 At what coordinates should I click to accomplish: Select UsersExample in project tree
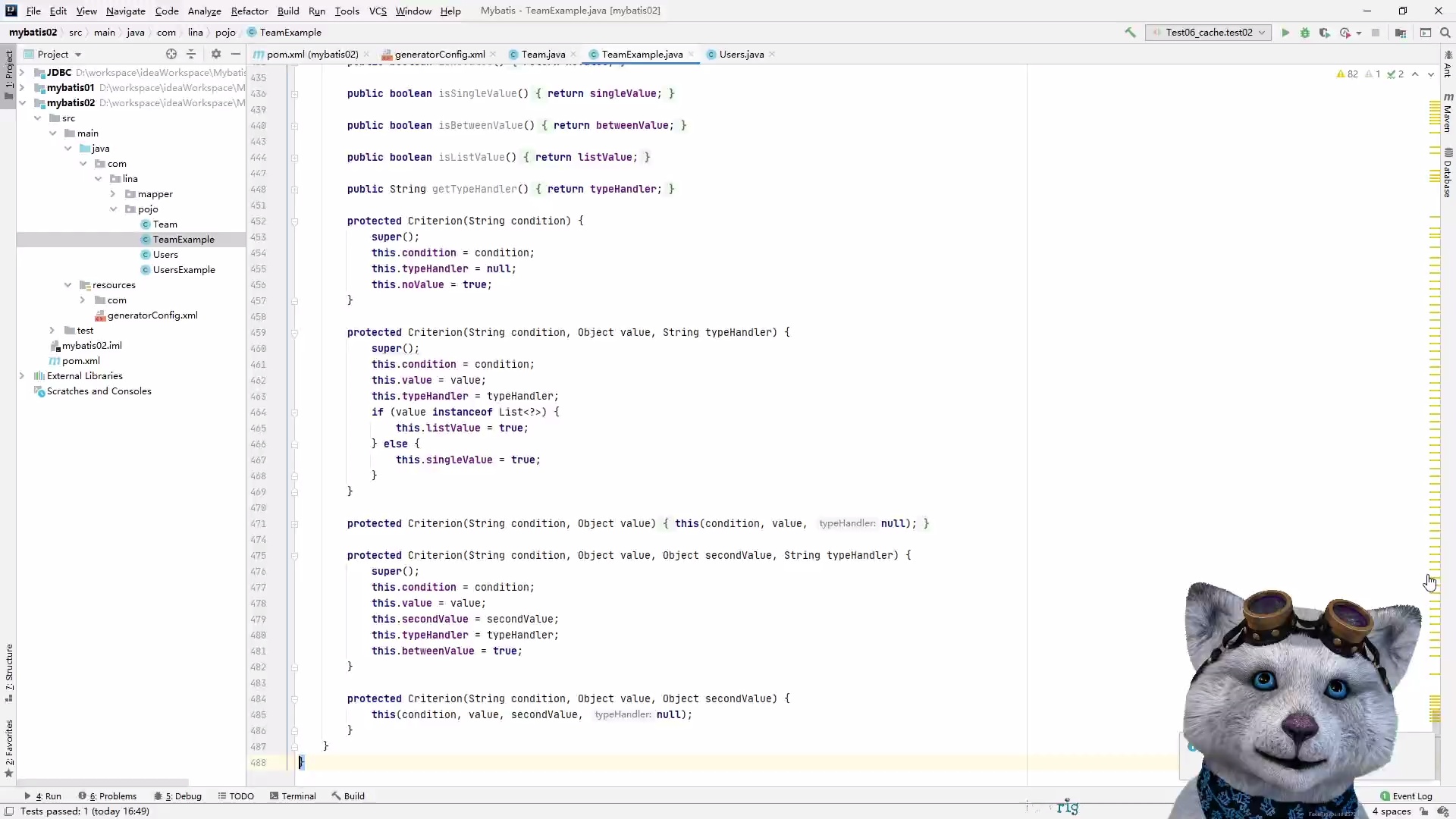tap(184, 270)
